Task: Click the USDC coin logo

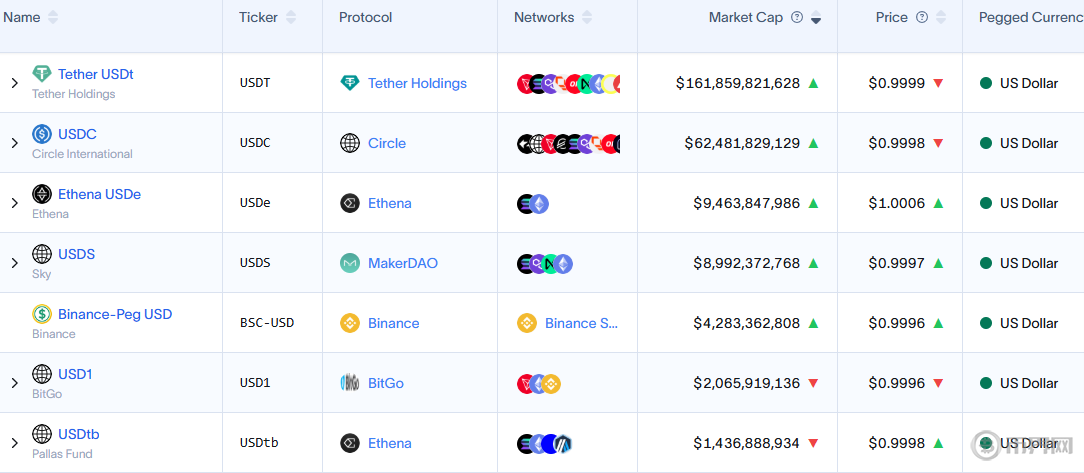Action: (x=42, y=134)
